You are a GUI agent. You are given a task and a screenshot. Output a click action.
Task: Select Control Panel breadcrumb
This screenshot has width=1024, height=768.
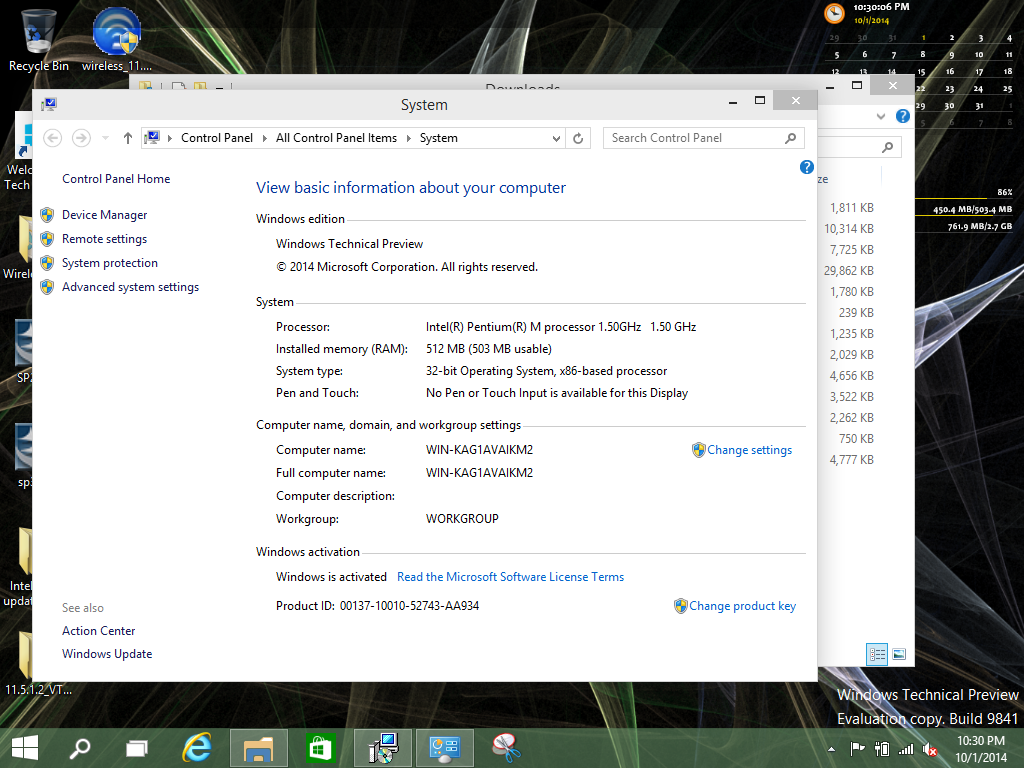coord(217,138)
